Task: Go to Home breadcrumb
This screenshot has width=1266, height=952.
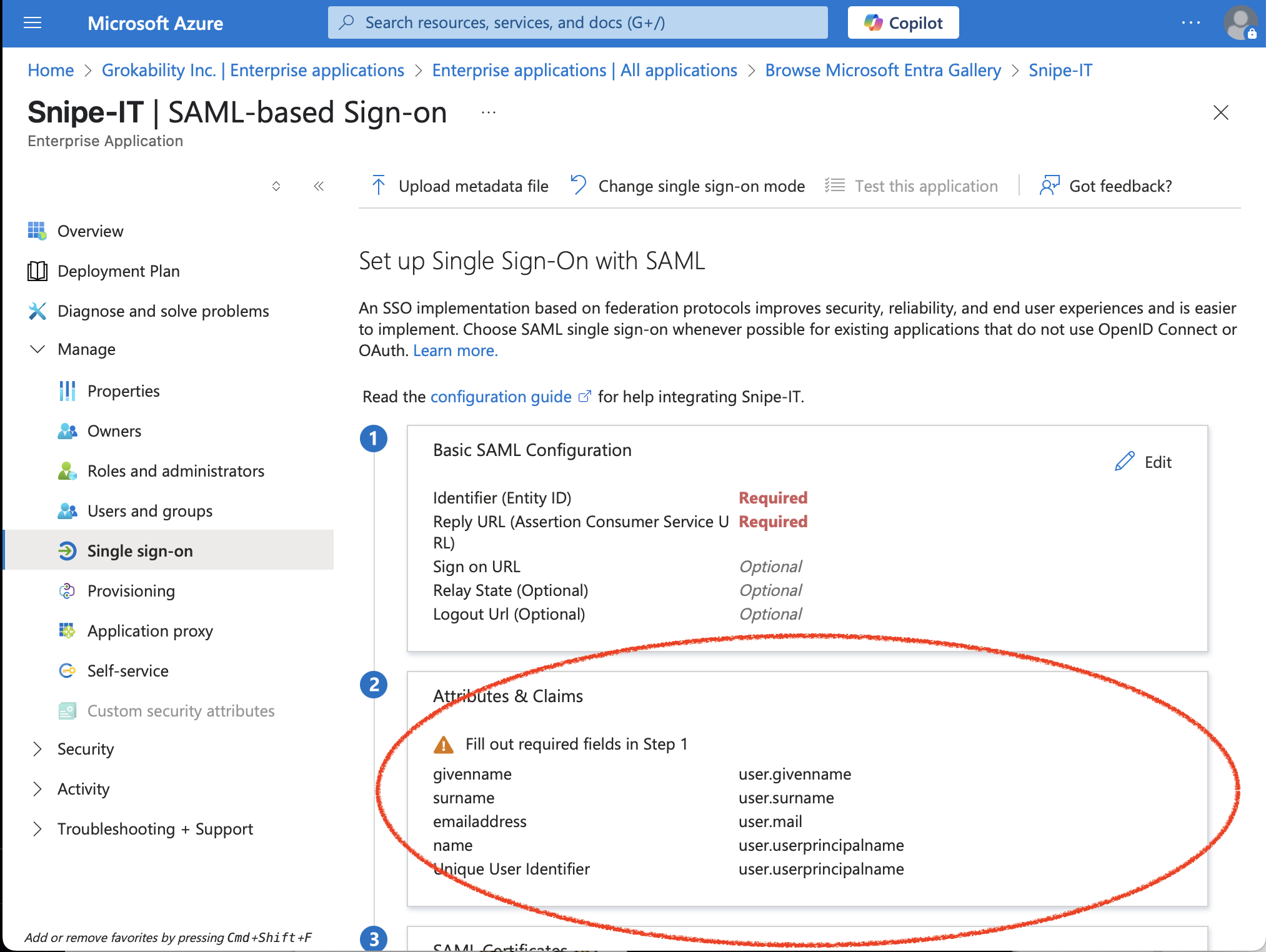Action: tap(51, 71)
